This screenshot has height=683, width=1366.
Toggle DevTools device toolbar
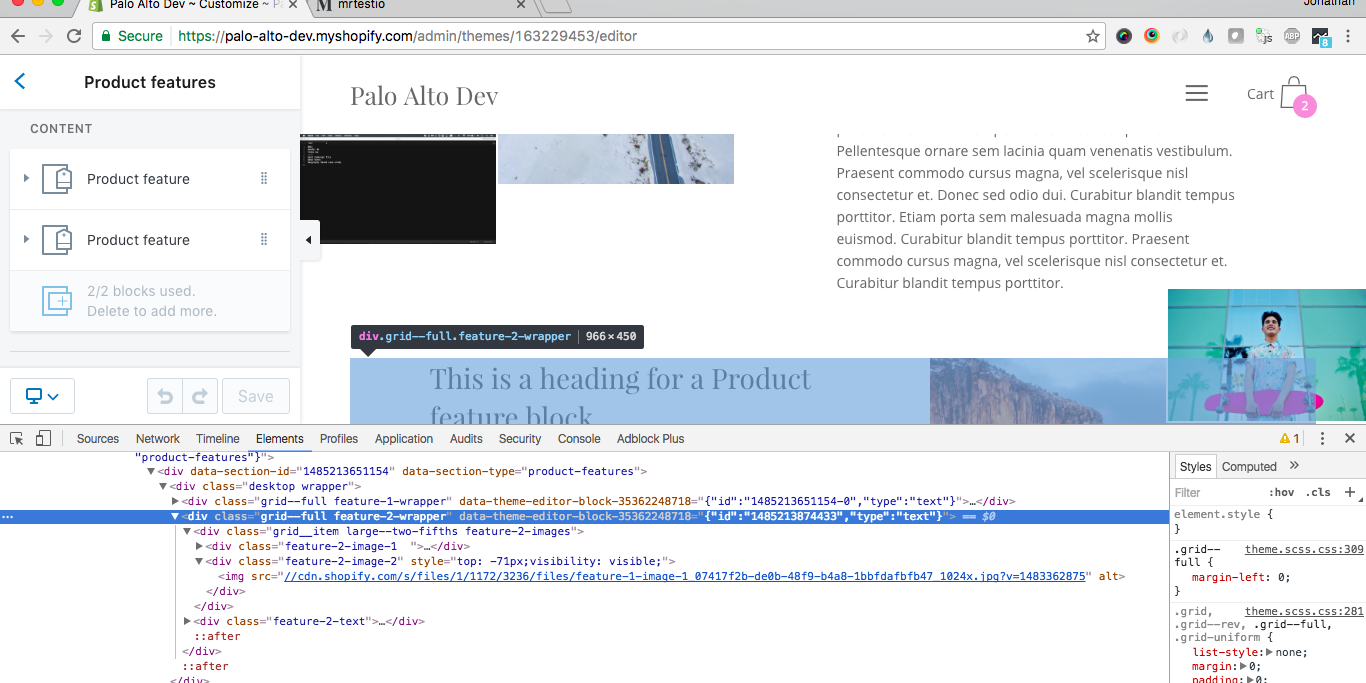coord(43,438)
